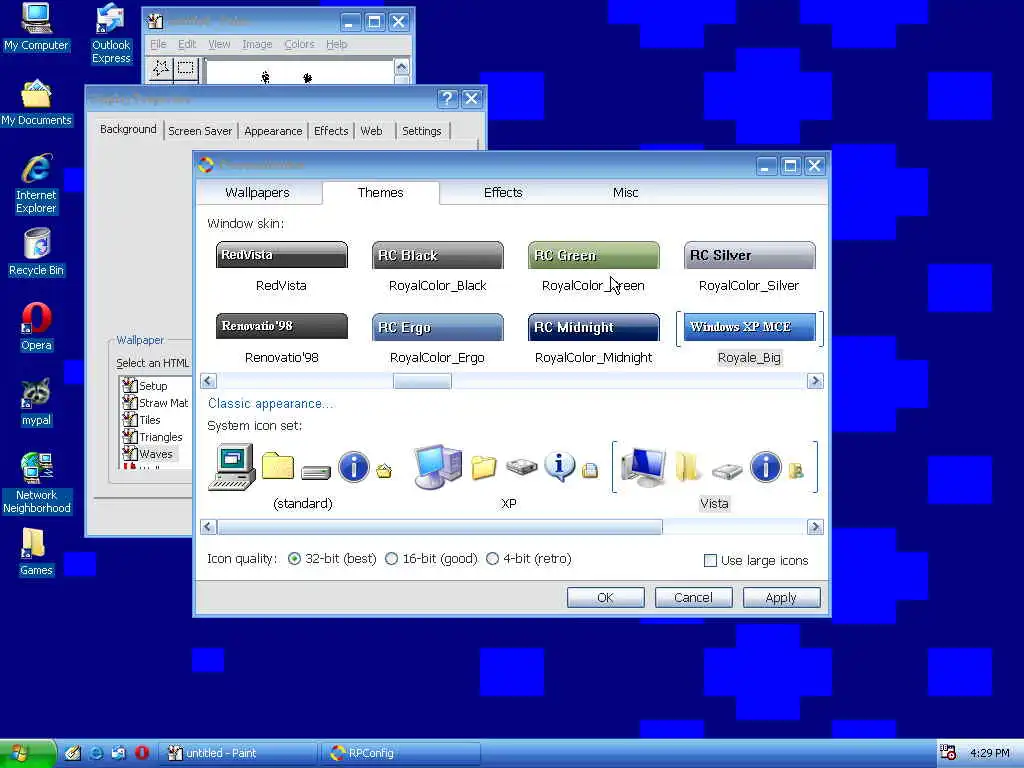This screenshot has width=1024, height=768.
Task: Open Paint Colors menu
Action: pos(299,44)
